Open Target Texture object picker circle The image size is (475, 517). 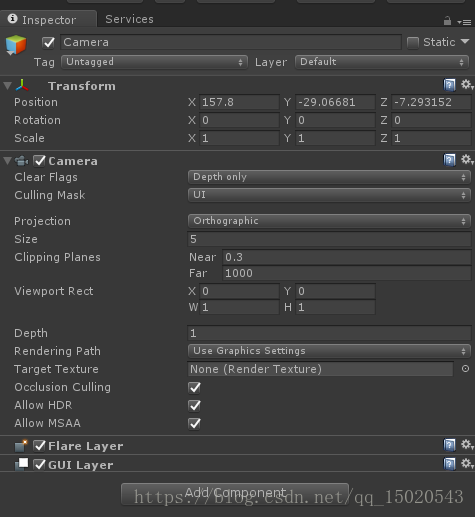click(x=465, y=369)
